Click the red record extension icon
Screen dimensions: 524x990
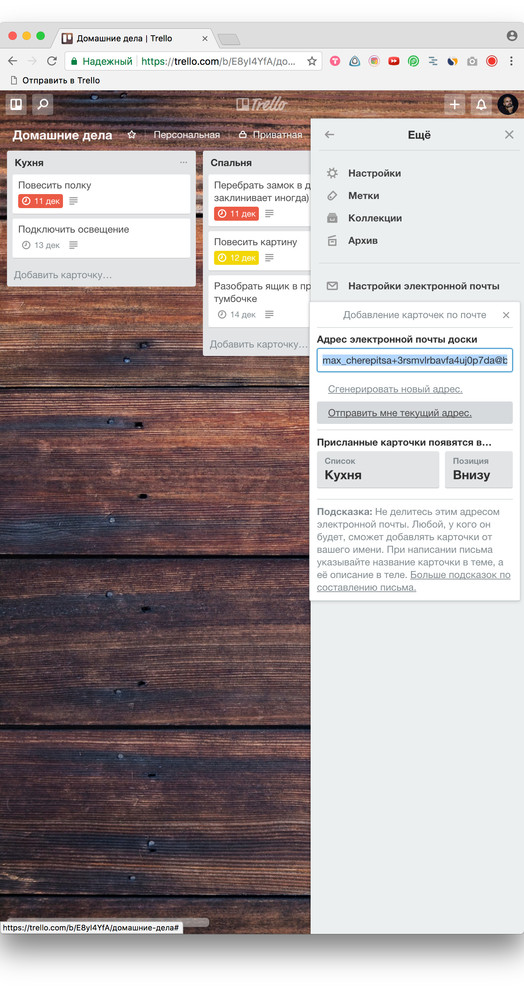pos(492,61)
